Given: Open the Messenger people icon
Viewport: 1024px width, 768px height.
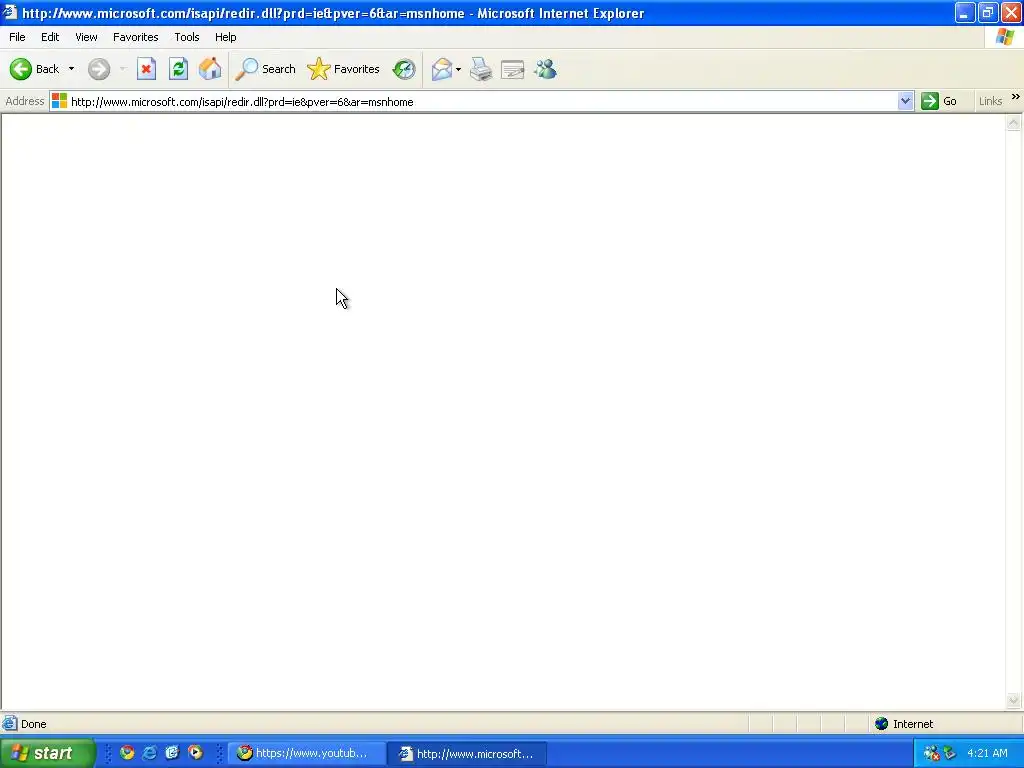Looking at the screenshot, I should pos(545,69).
